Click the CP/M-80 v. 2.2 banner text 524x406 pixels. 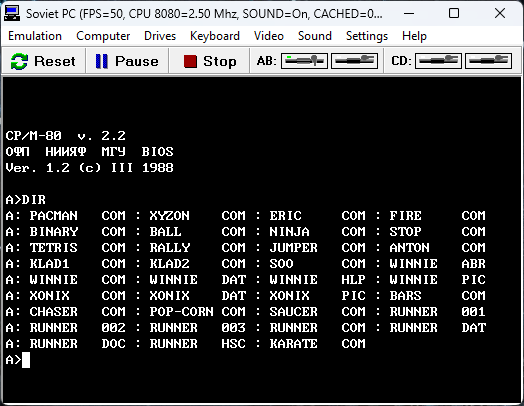pyautogui.click(x=66, y=136)
